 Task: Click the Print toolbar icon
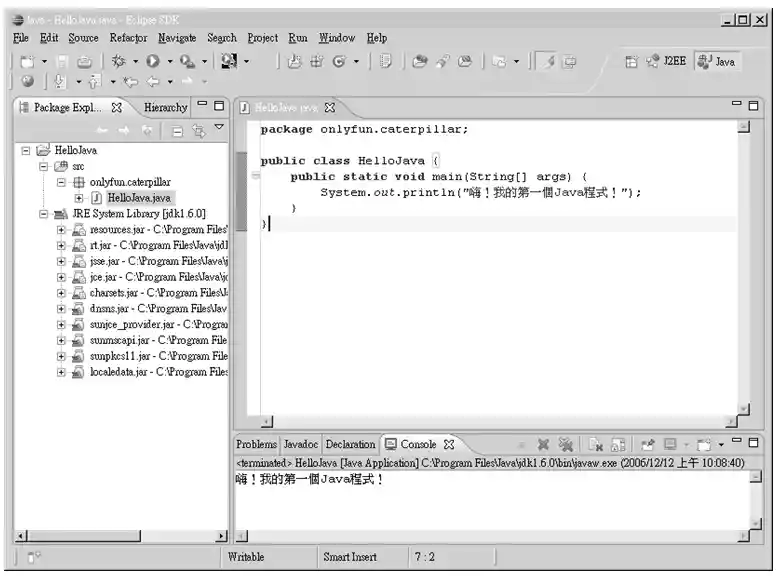(84, 61)
